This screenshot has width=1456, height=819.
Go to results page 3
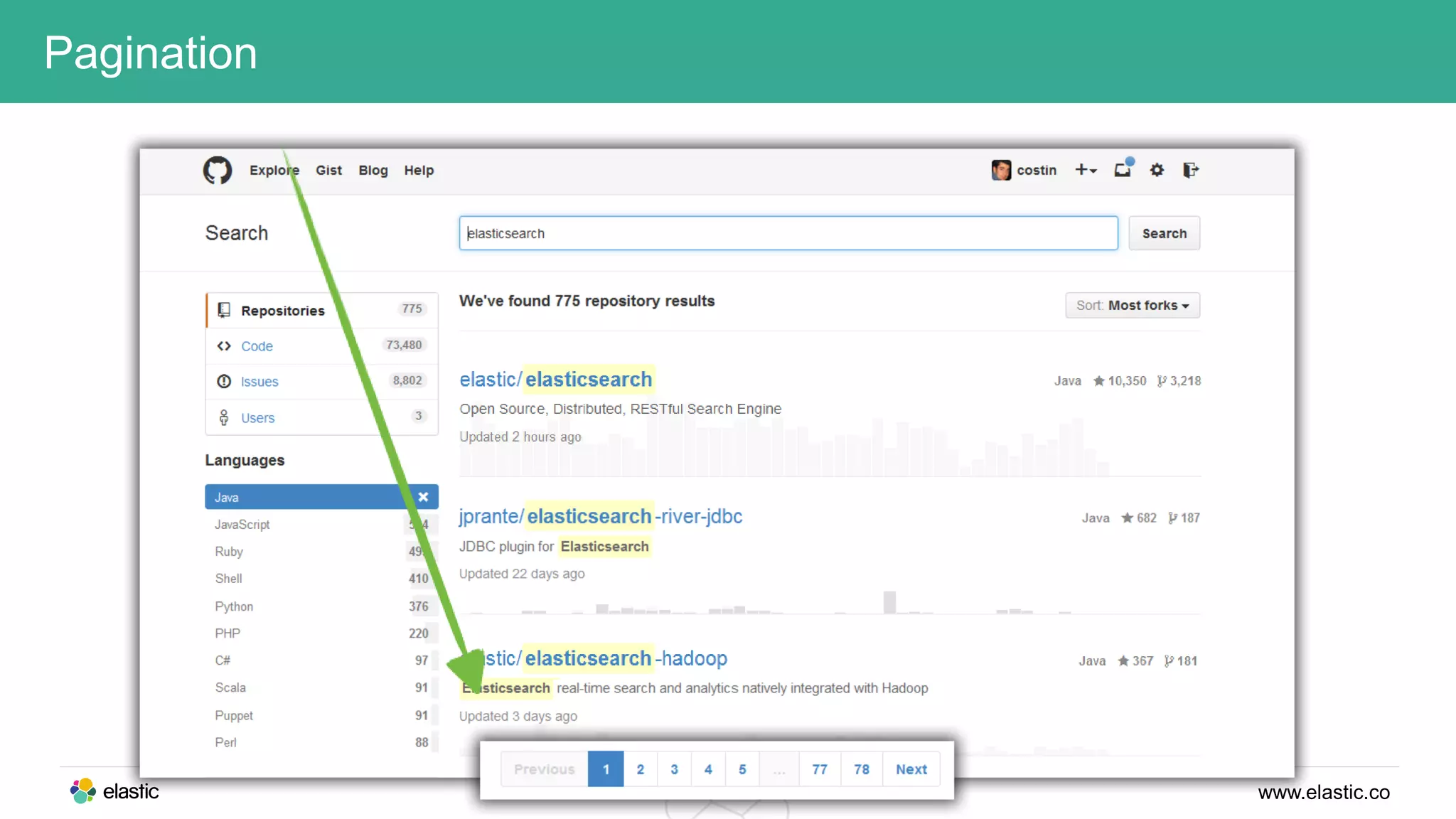(675, 769)
